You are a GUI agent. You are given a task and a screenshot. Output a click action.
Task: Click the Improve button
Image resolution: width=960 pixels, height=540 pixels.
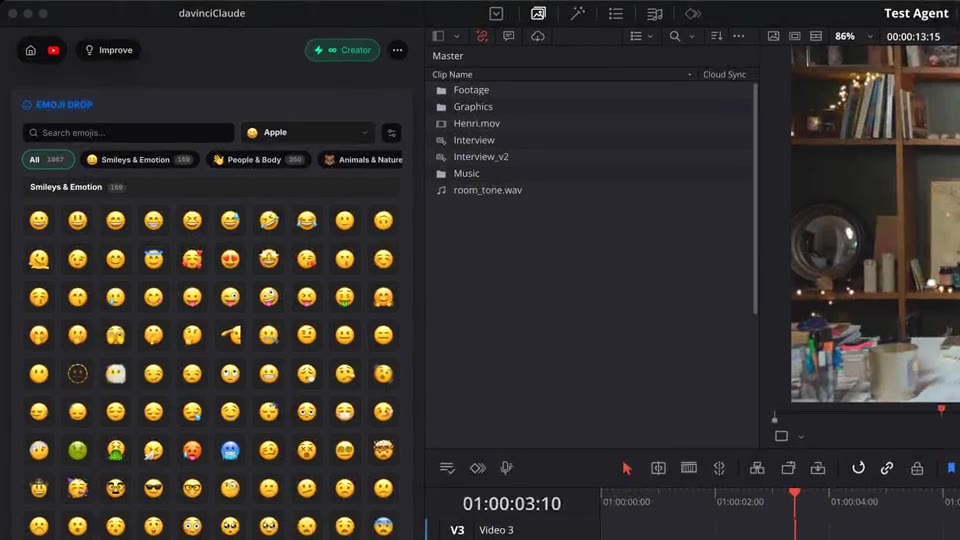[x=108, y=50]
